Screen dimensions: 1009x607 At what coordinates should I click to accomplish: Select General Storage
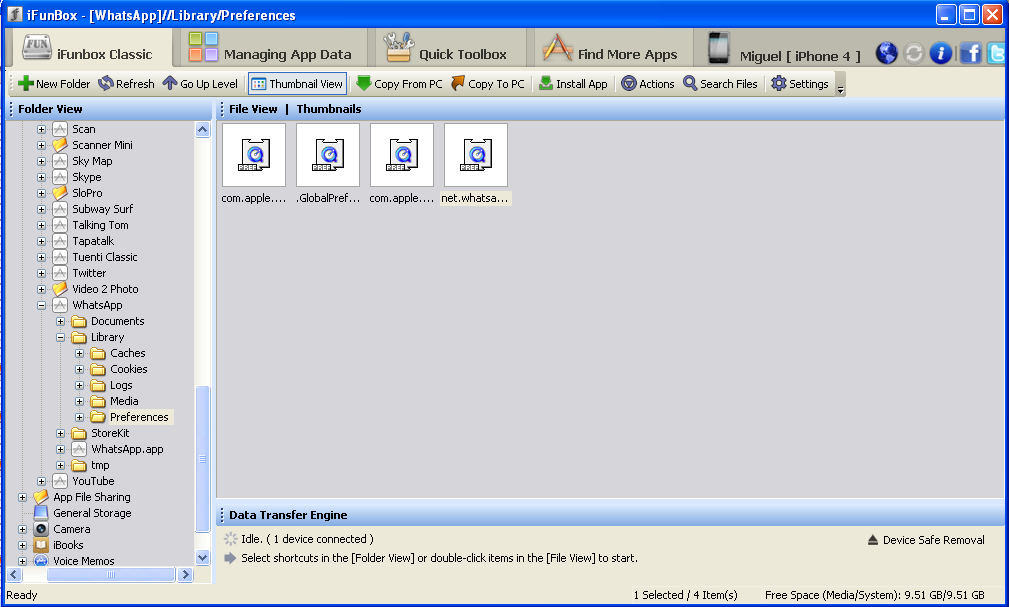92,514
